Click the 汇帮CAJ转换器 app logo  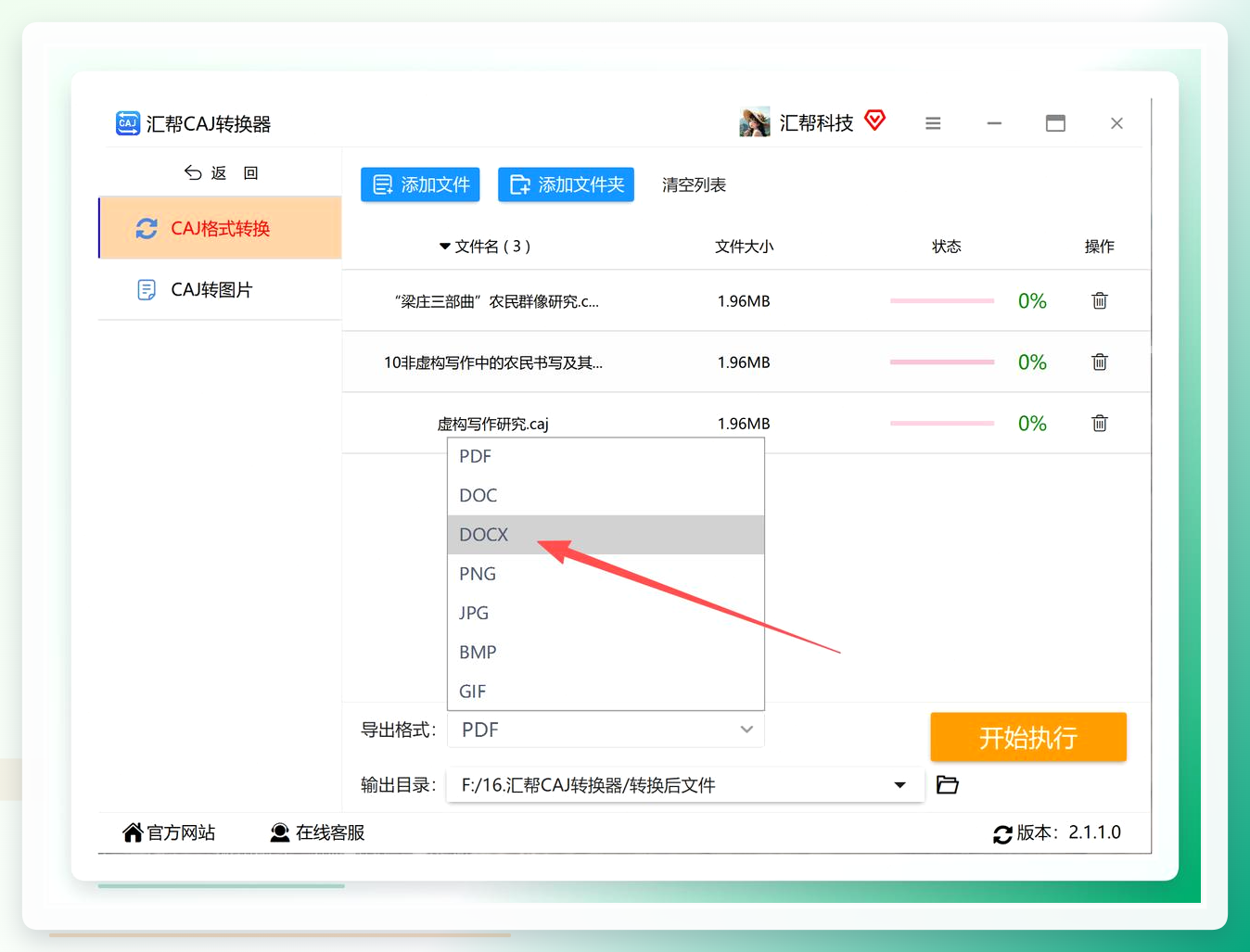point(127,123)
